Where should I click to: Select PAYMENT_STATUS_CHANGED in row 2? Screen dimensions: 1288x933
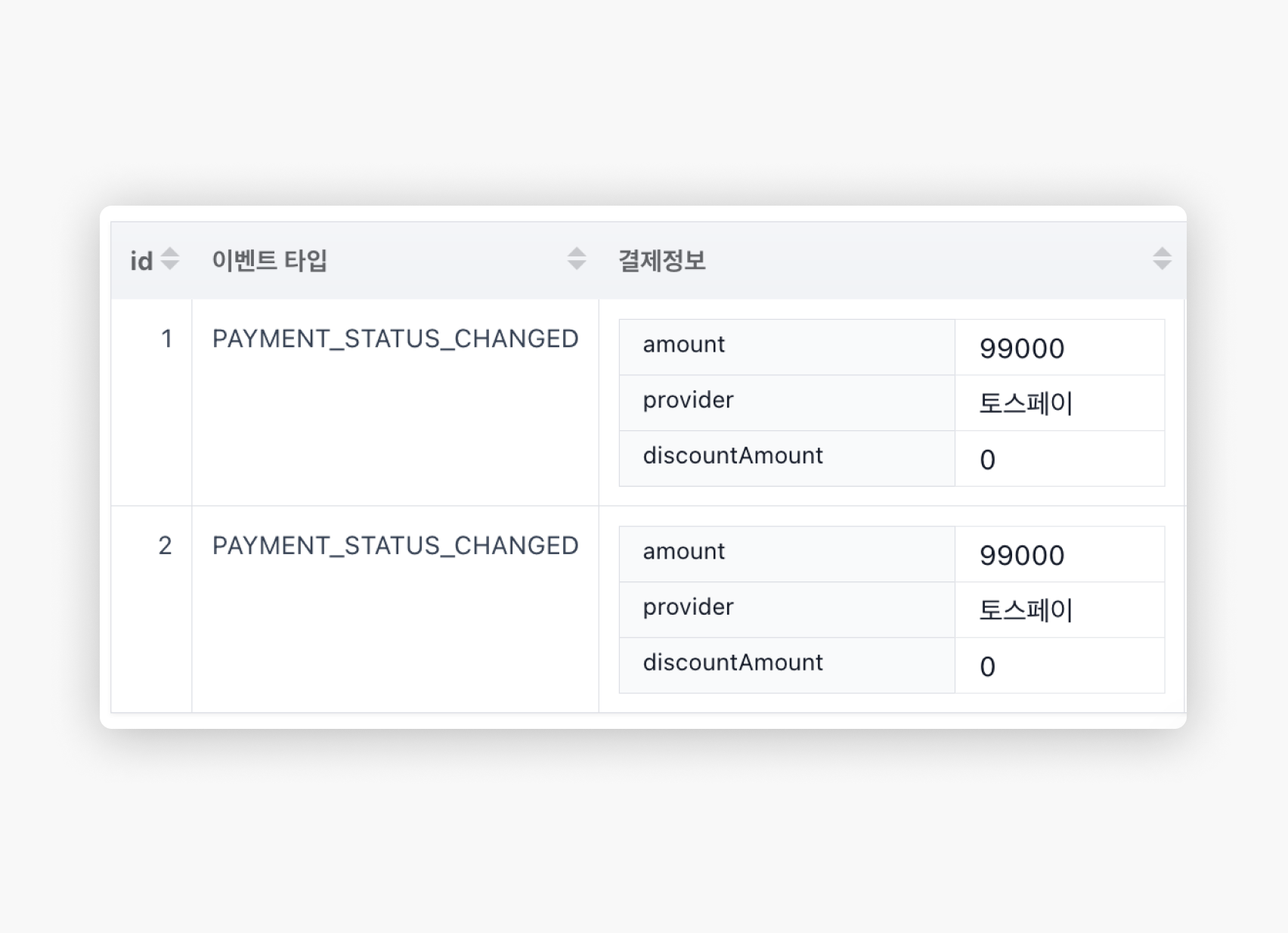[x=395, y=545]
